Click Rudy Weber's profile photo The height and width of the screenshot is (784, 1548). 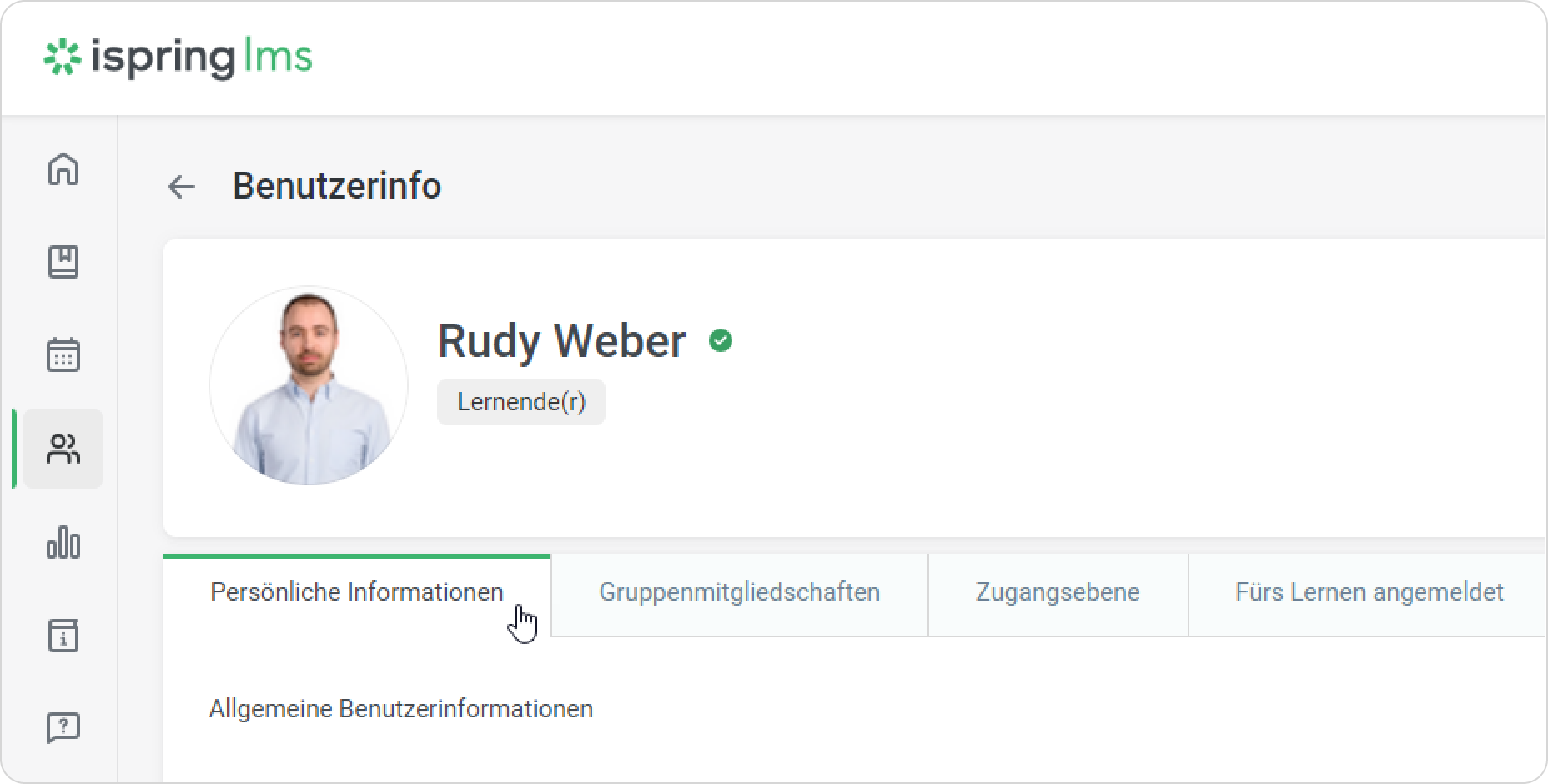[309, 386]
